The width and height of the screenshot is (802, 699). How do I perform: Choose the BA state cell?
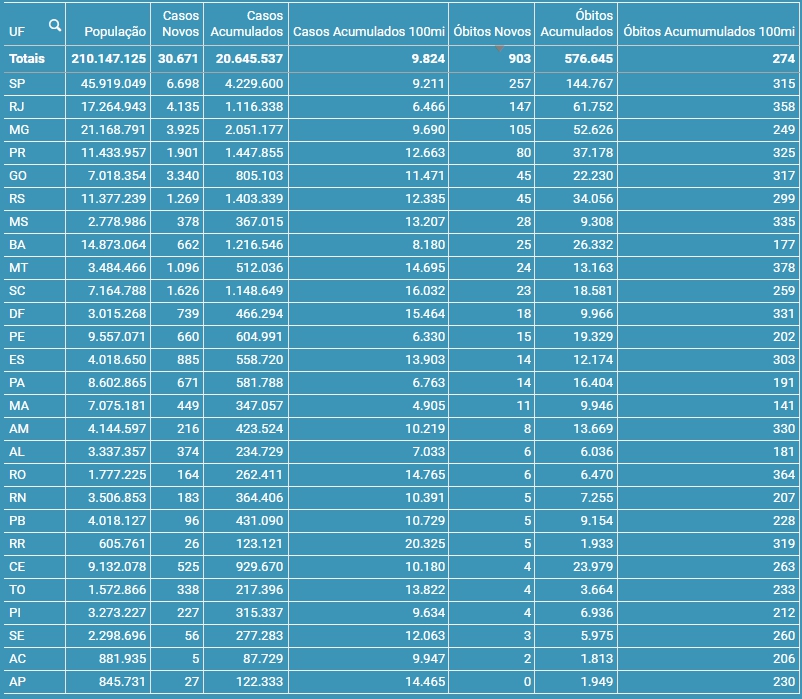pyautogui.click(x=17, y=244)
